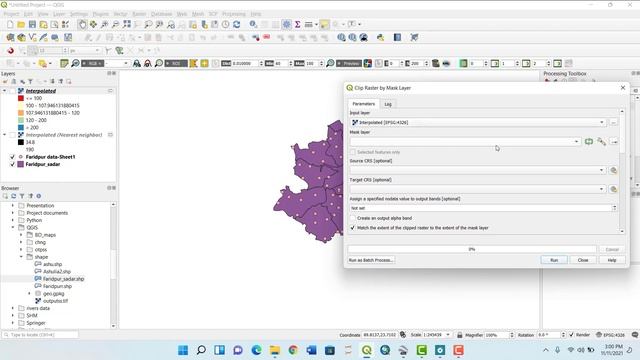Screen dimensions: 640x360
Task: Open a project via the folder icon
Action: (21, 24)
